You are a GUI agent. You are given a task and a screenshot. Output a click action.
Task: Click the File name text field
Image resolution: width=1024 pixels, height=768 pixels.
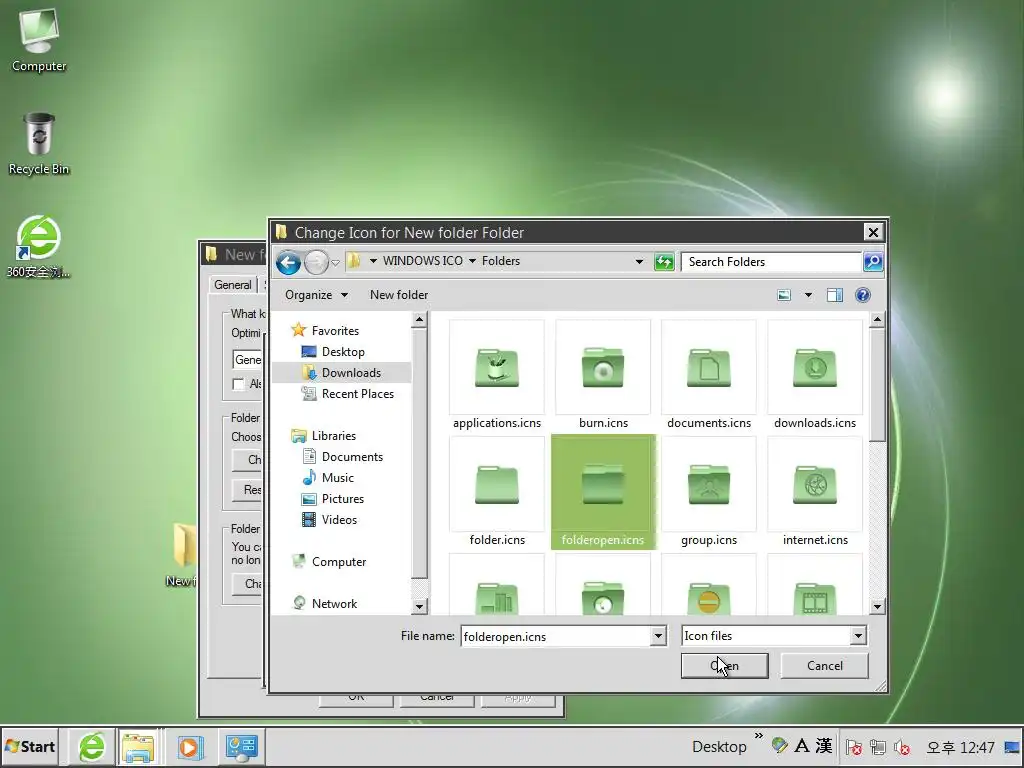coord(556,636)
